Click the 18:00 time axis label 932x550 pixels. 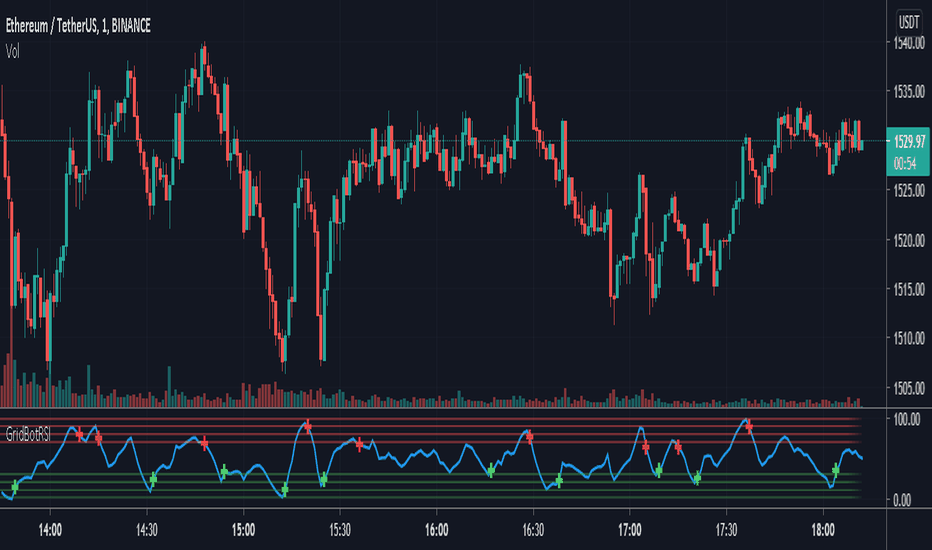click(823, 530)
